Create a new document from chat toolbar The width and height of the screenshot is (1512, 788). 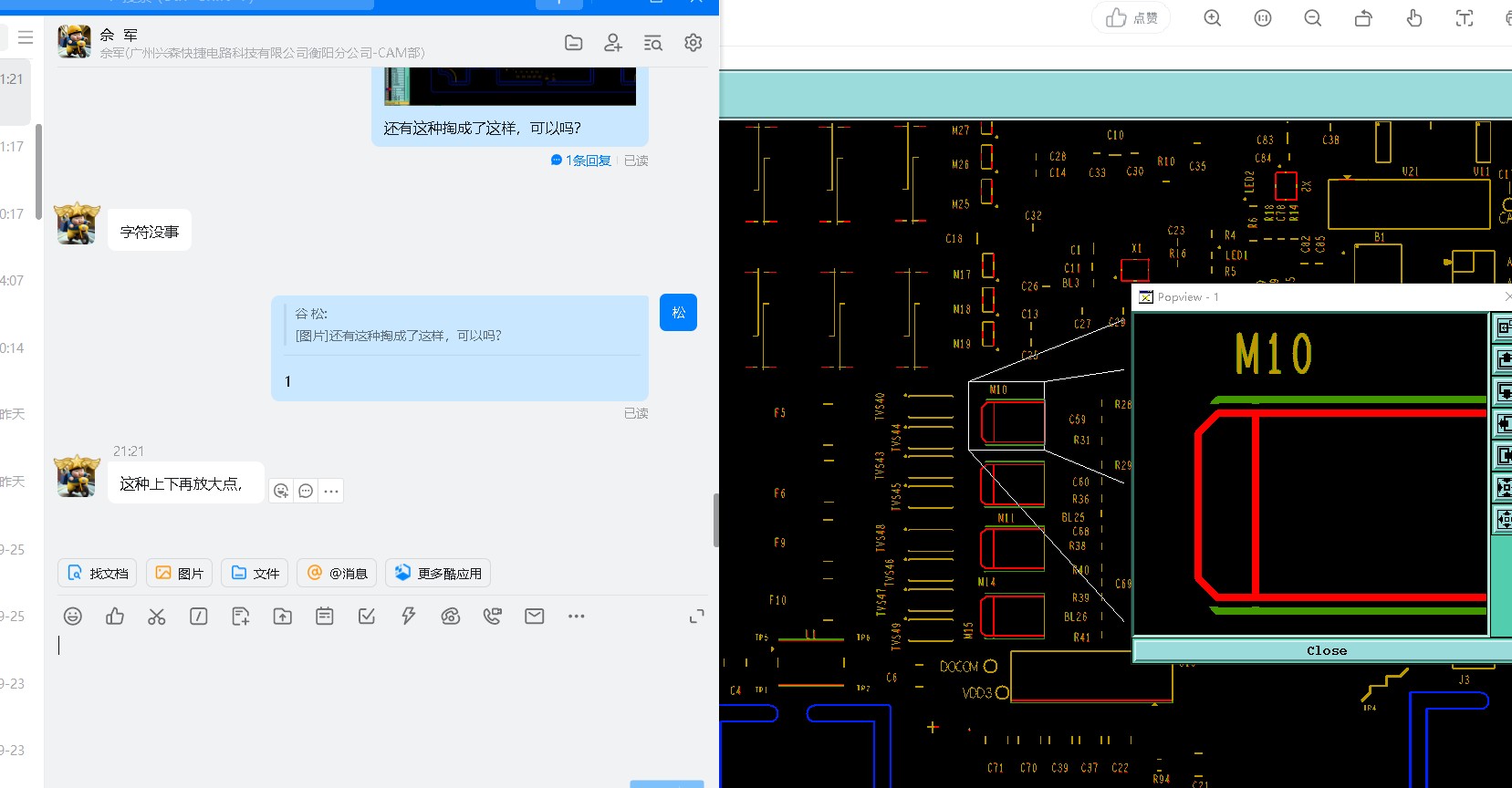click(x=241, y=617)
